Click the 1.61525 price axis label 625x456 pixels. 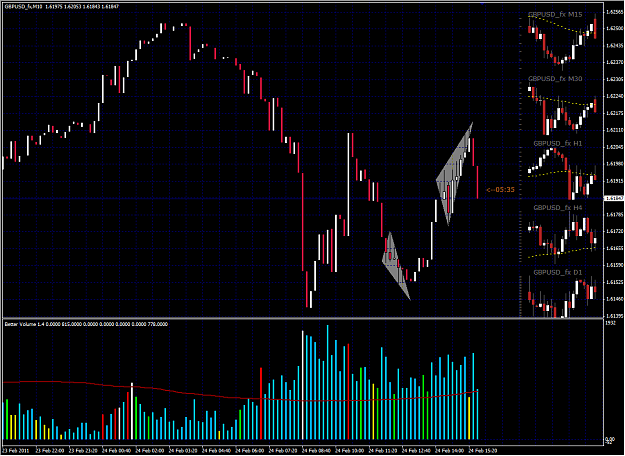[x=614, y=282]
